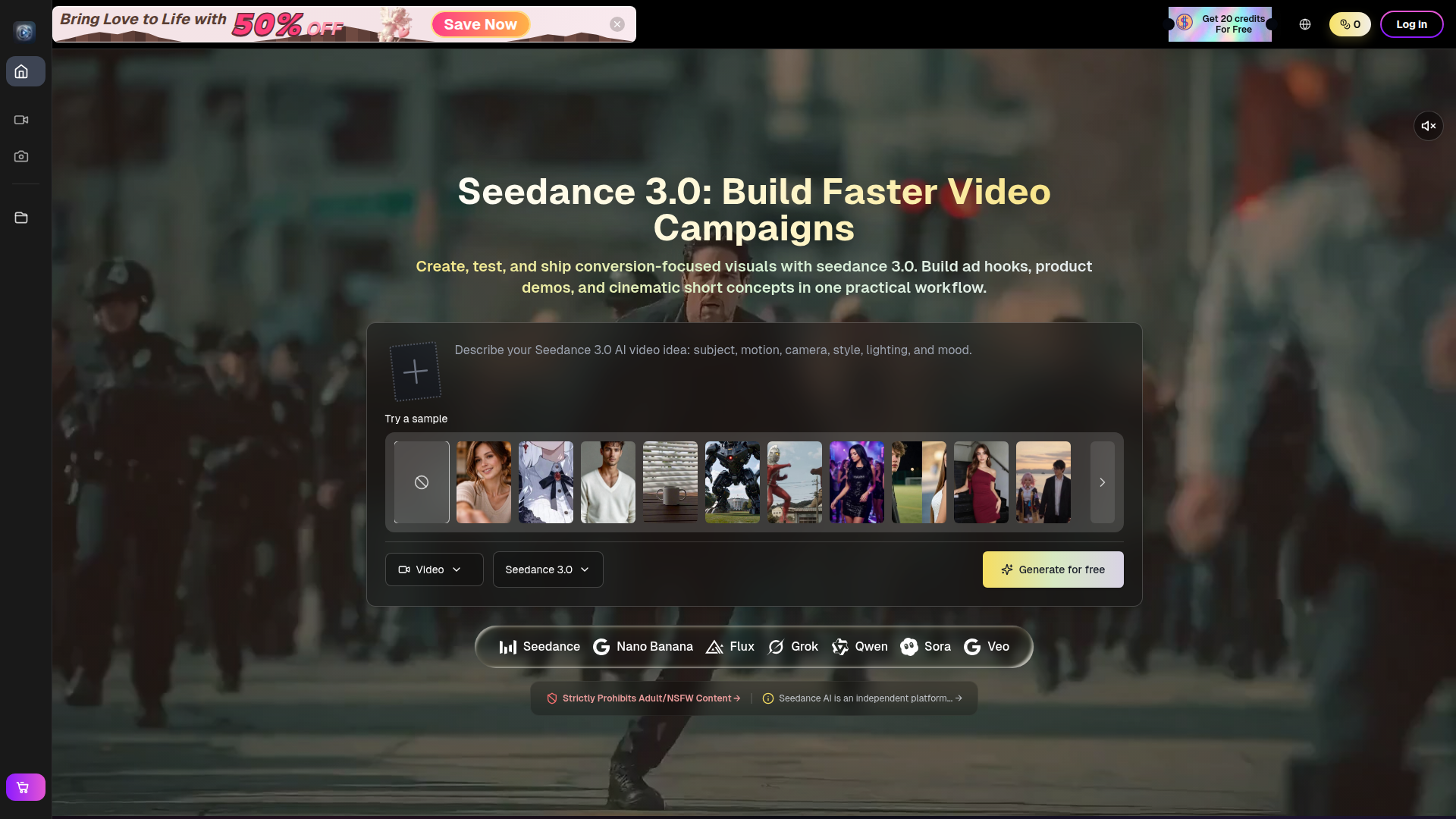Unmute the background video sound
Image resolution: width=1456 pixels, height=819 pixels.
point(1428,126)
